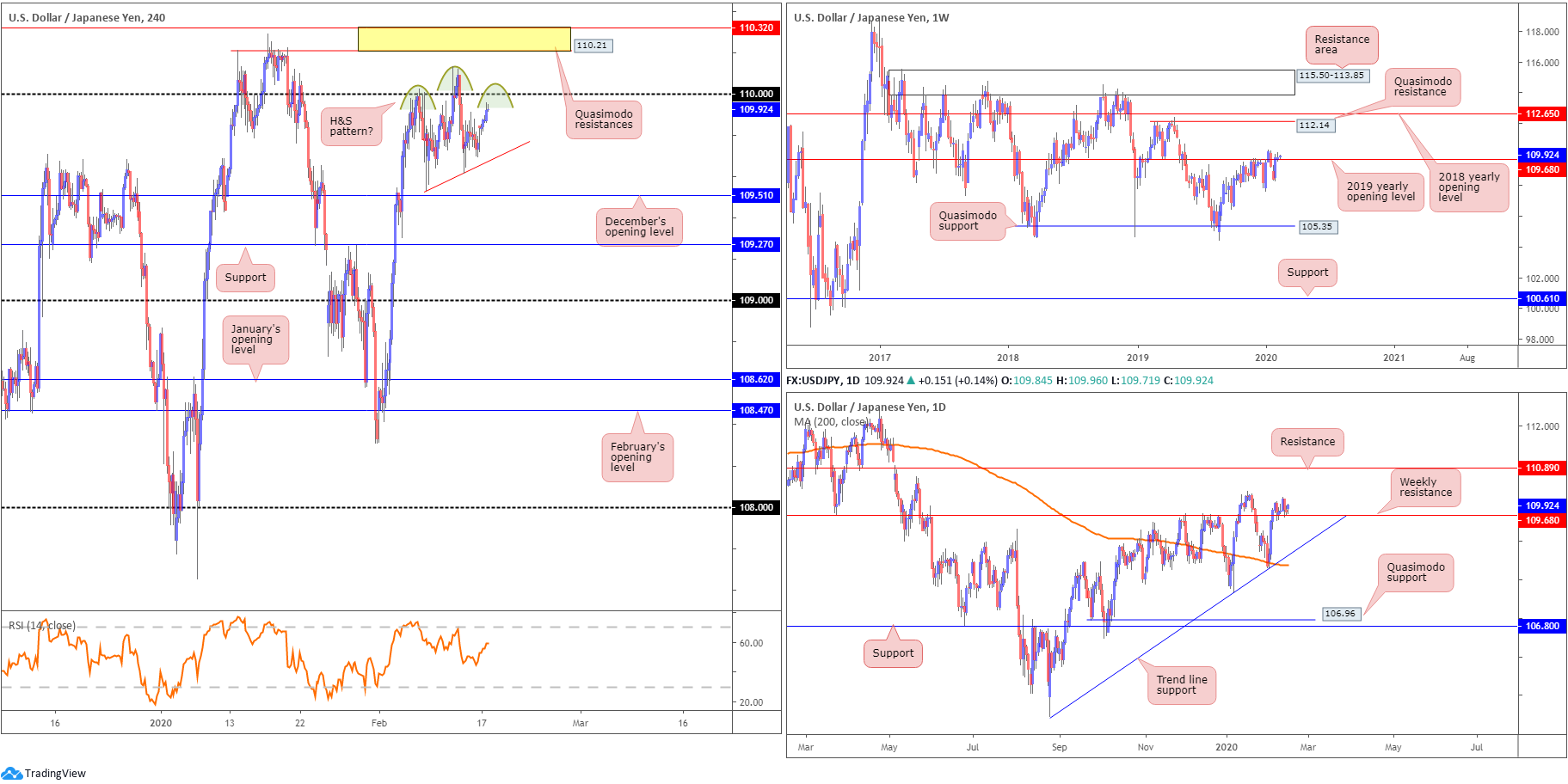Click the January's opening level callout
The image size is (1568, 784).
click(x=255, y=340)
